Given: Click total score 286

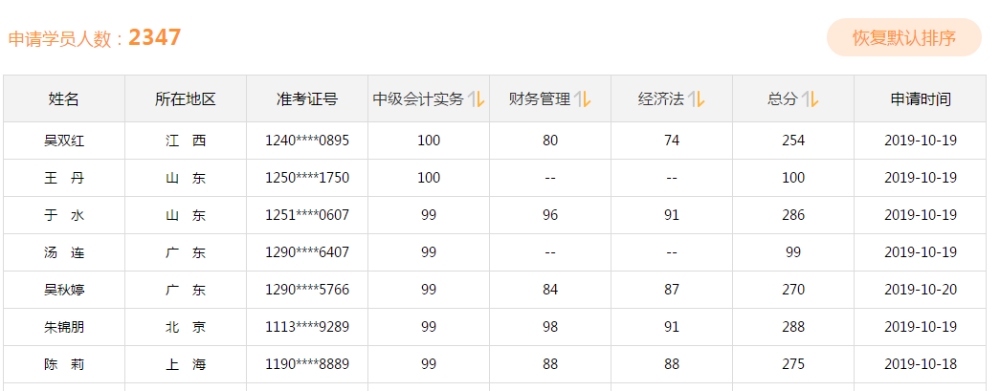Looking at the screenshot, I should [x=793, y=215].
